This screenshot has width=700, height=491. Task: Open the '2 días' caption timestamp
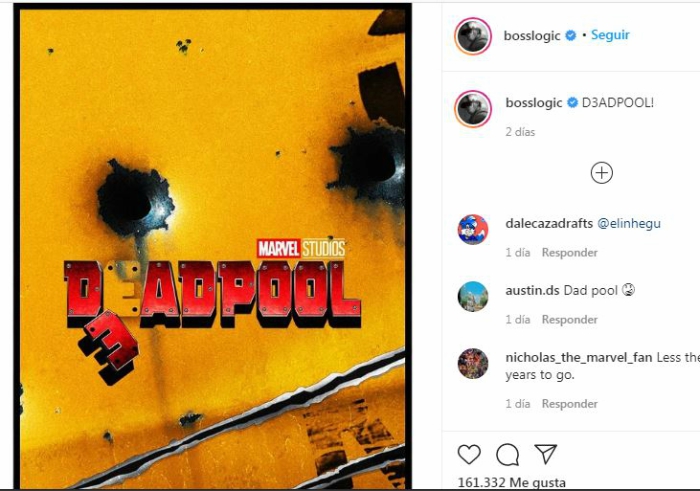[520, 132]
